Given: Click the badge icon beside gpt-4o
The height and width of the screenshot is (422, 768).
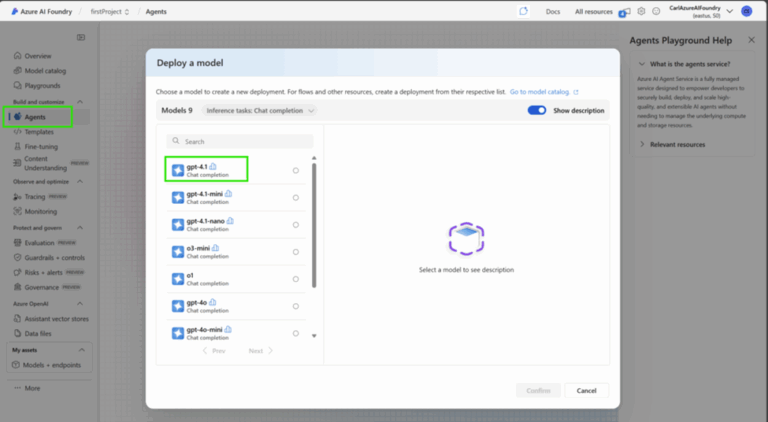Looking at the screenshot, I should click(213, 303).
